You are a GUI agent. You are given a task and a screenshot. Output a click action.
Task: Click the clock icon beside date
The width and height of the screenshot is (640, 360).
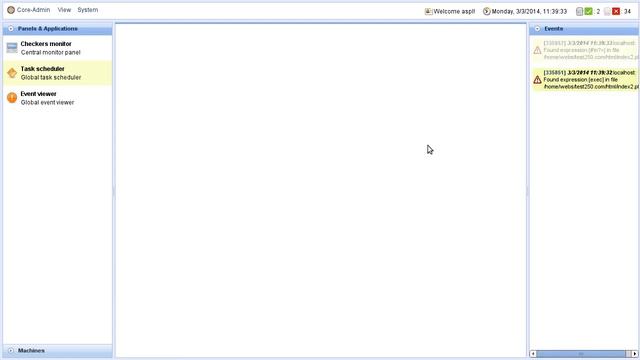(487, 11)
